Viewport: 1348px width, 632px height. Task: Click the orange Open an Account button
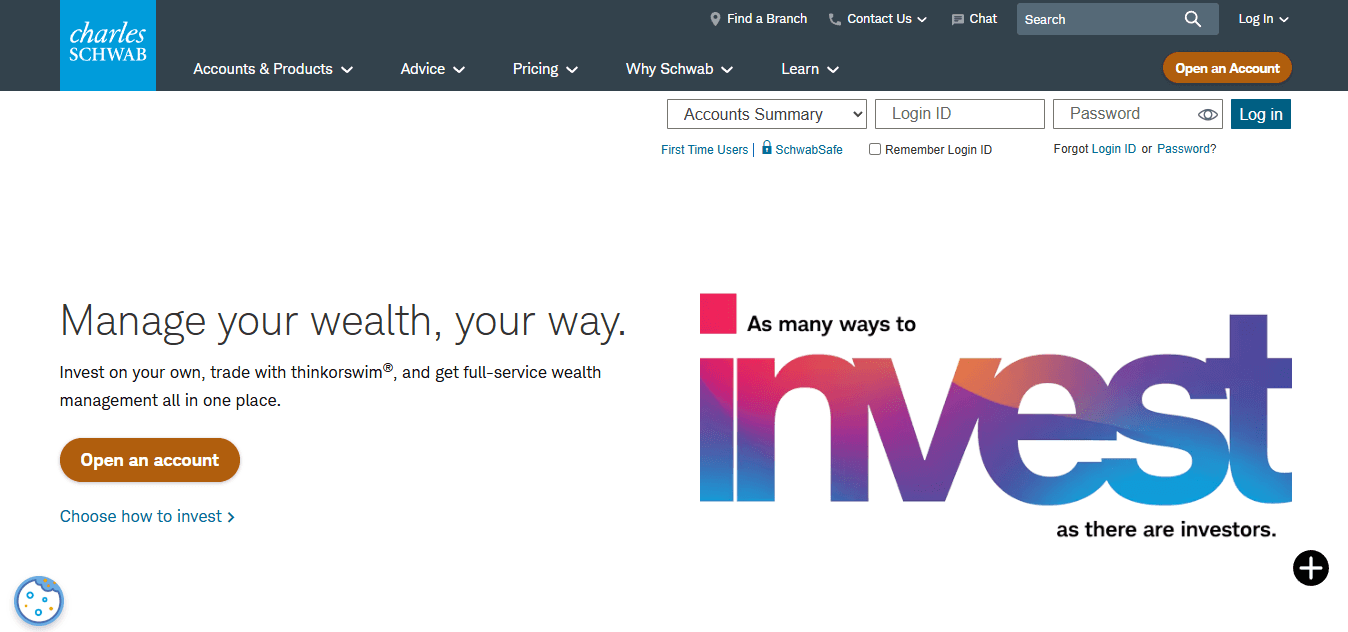[1227, 68]
